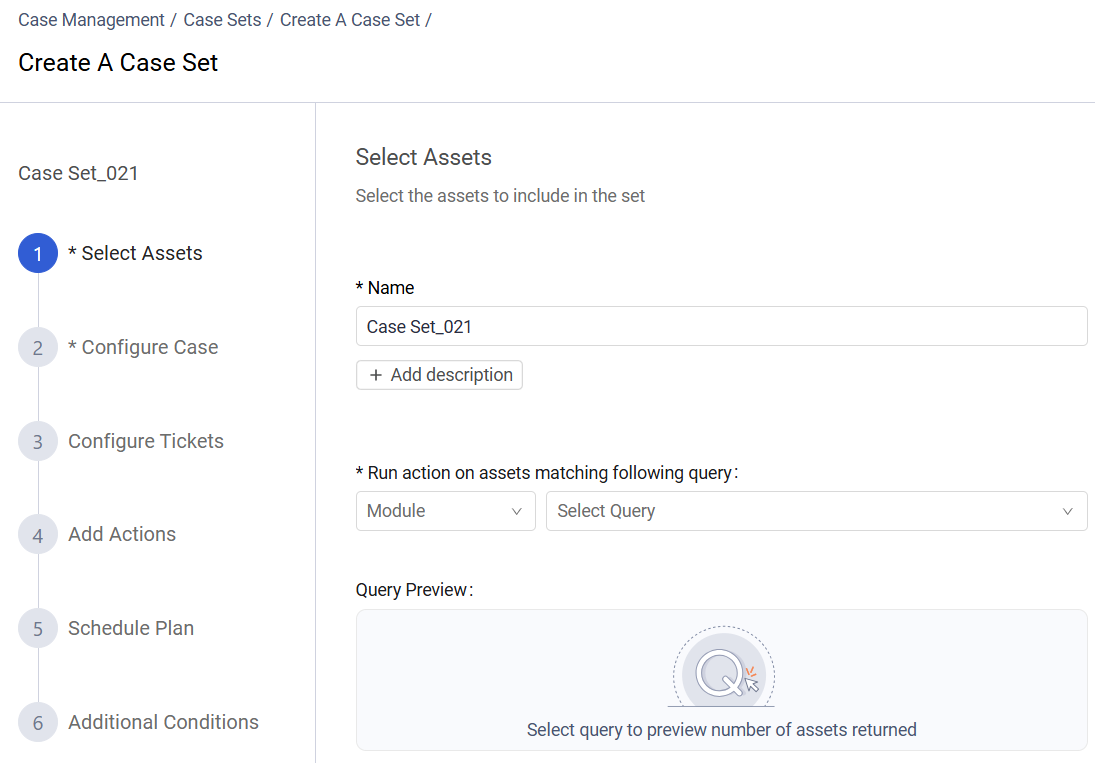Click the Add description button
Screen dimensions: 1095x763
(x=439, y=375)
